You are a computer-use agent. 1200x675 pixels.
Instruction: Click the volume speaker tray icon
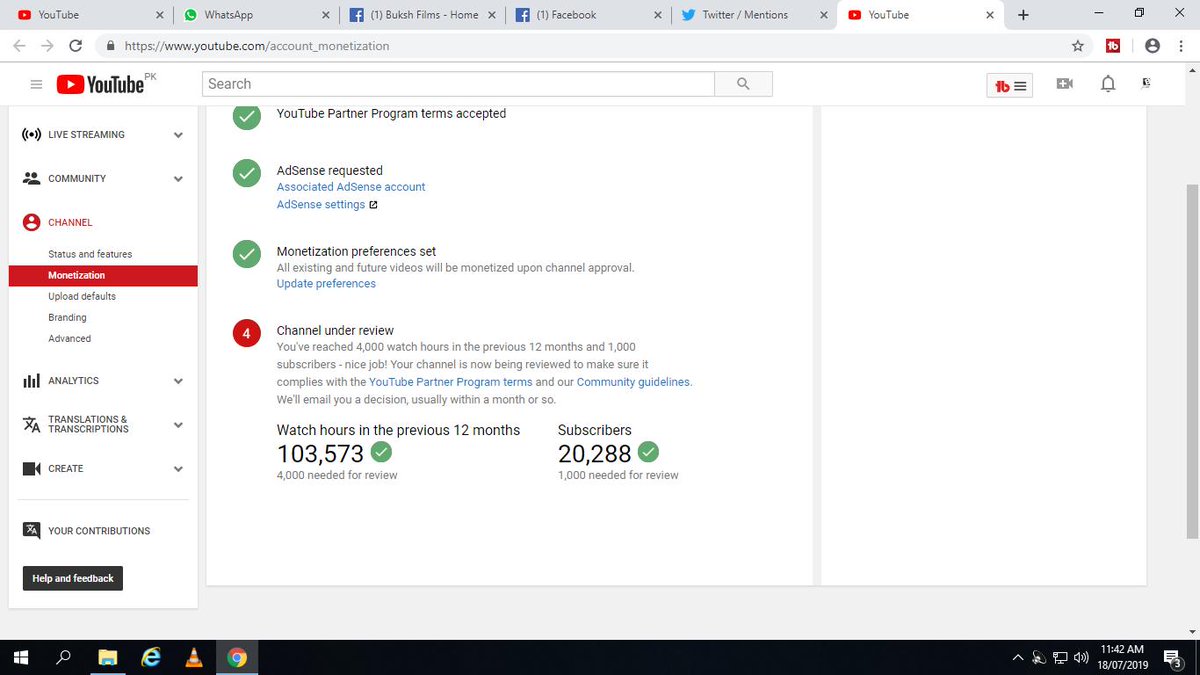tap(1080, 658)
